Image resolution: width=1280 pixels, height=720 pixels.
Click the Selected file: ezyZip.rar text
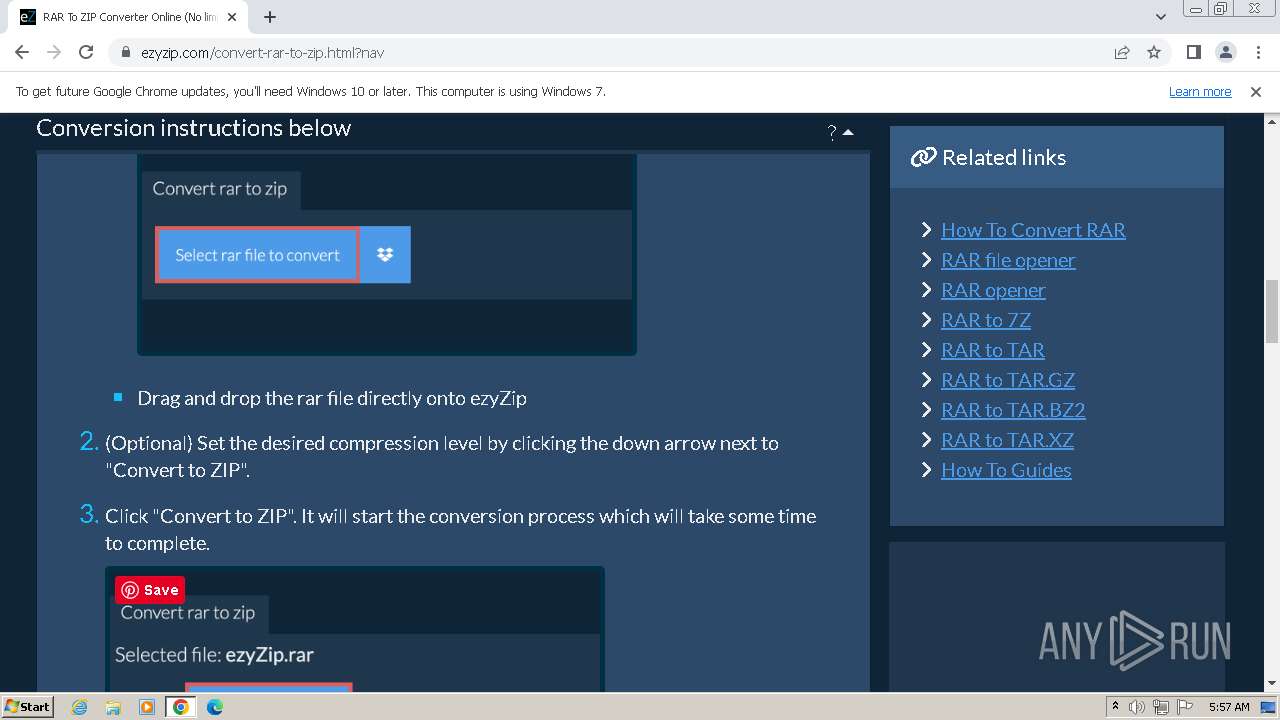214,655
